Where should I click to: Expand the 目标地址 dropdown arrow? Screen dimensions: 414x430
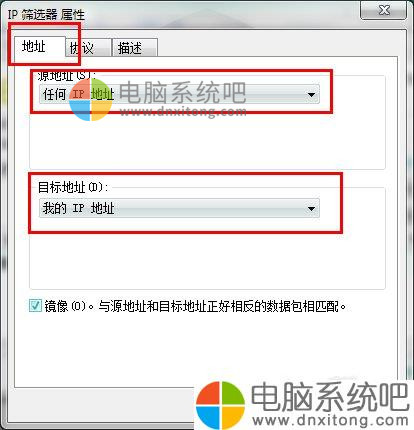click(311, 209)
